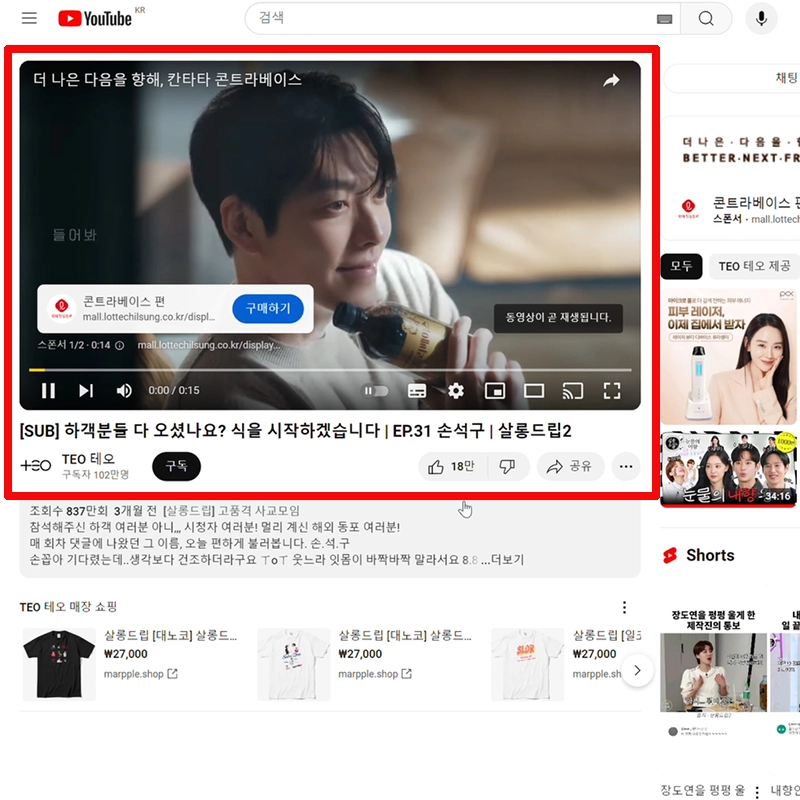Click the 구매하기 button on ad
Viewport: 800px width, 800px height.
(268, 308)
